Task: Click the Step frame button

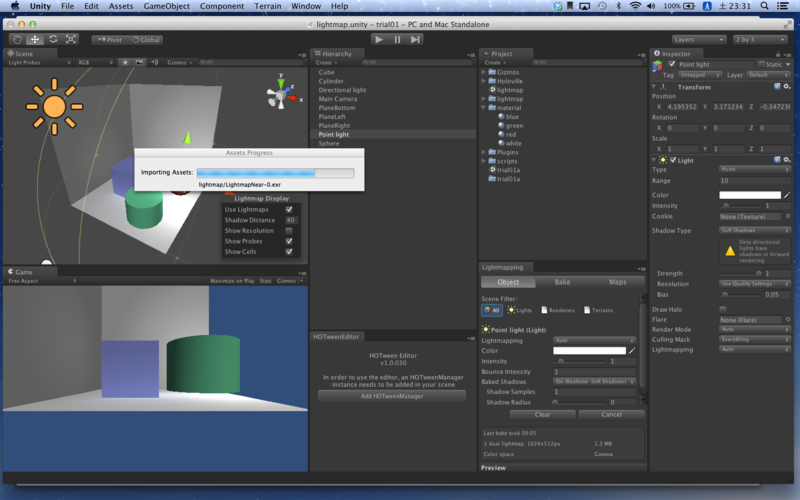Action: [415, 39]
